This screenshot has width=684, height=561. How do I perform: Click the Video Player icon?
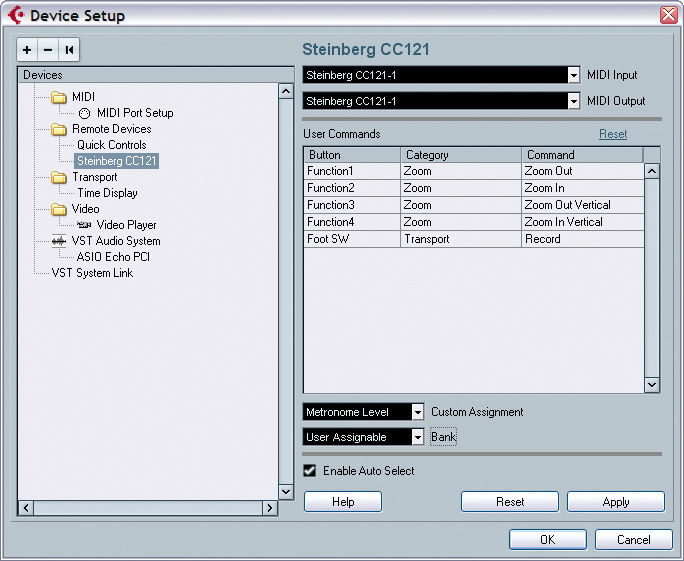(84, 225)
